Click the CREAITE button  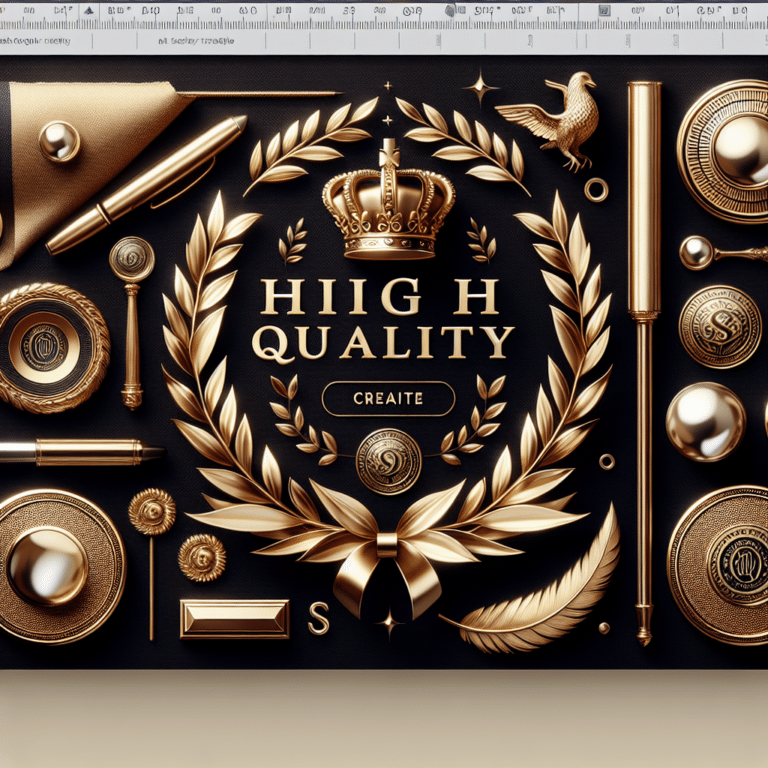click(388, 399)
